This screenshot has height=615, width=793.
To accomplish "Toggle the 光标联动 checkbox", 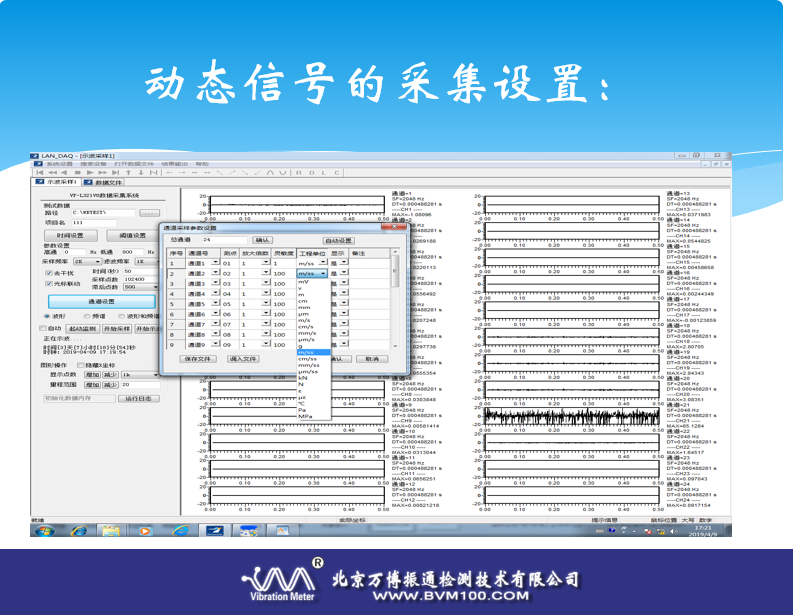I will point(47,283).
